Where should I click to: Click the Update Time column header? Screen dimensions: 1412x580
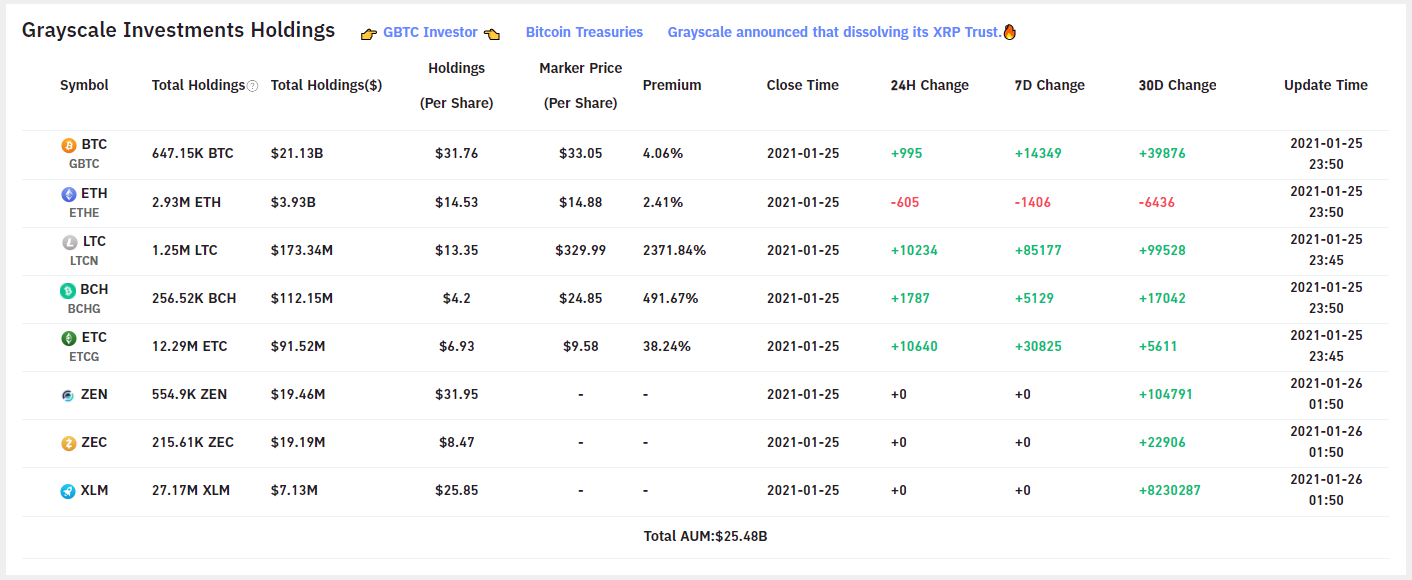1326,85
